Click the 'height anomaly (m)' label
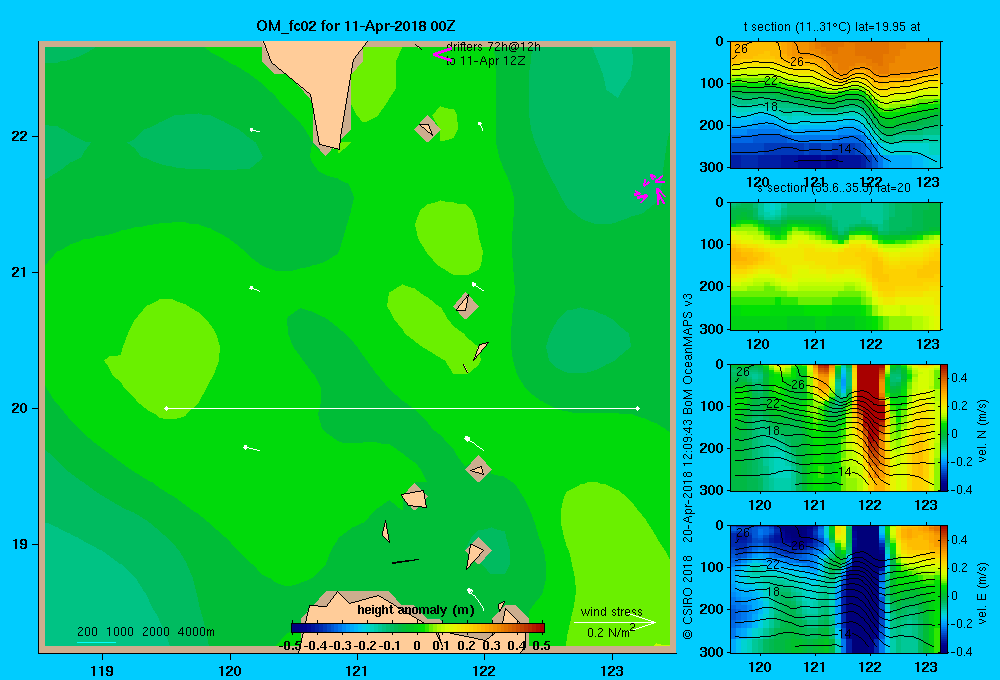Image resolution: width=1000 pixels, height=680 pixels. tap(416, 610)
